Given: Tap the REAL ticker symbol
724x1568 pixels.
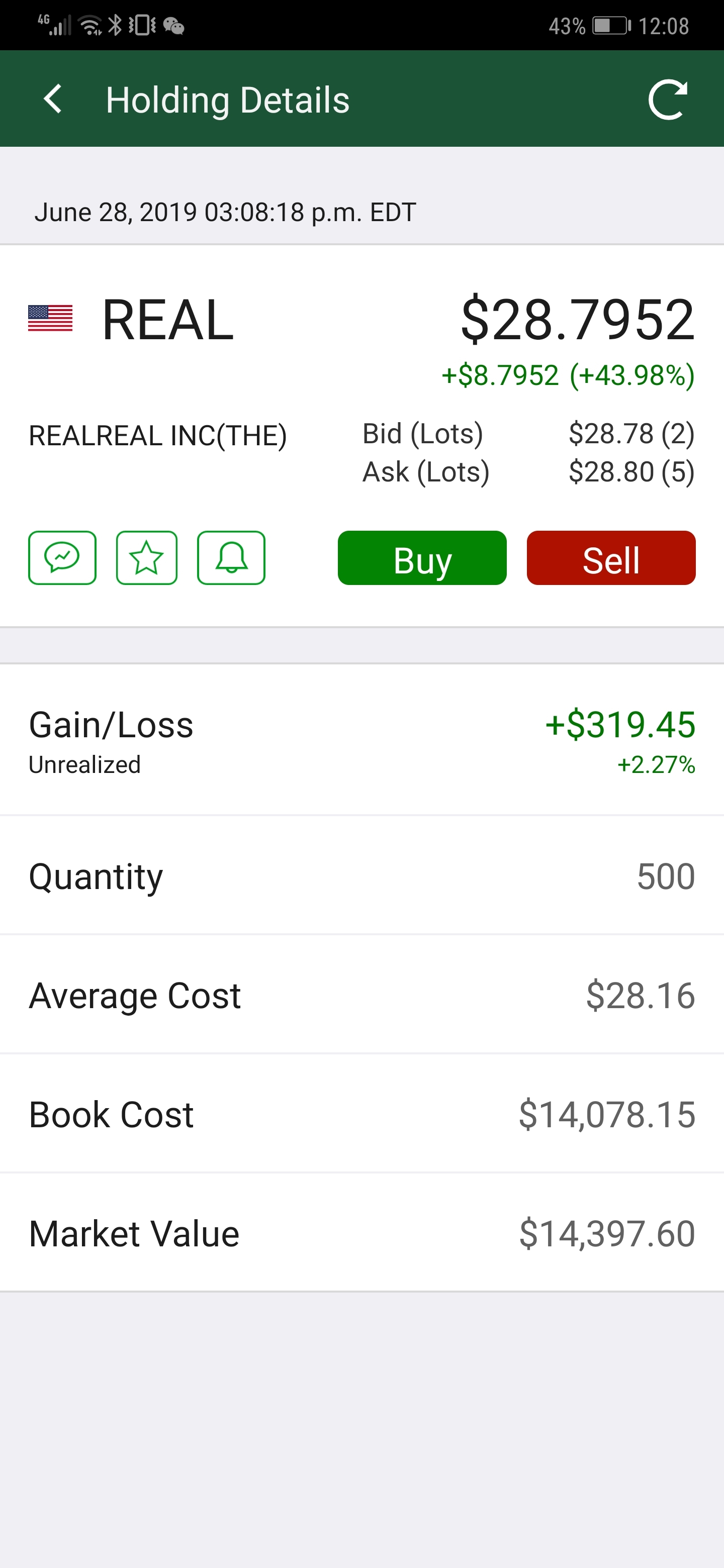Looking at the screenshot, I should point(167,320).
